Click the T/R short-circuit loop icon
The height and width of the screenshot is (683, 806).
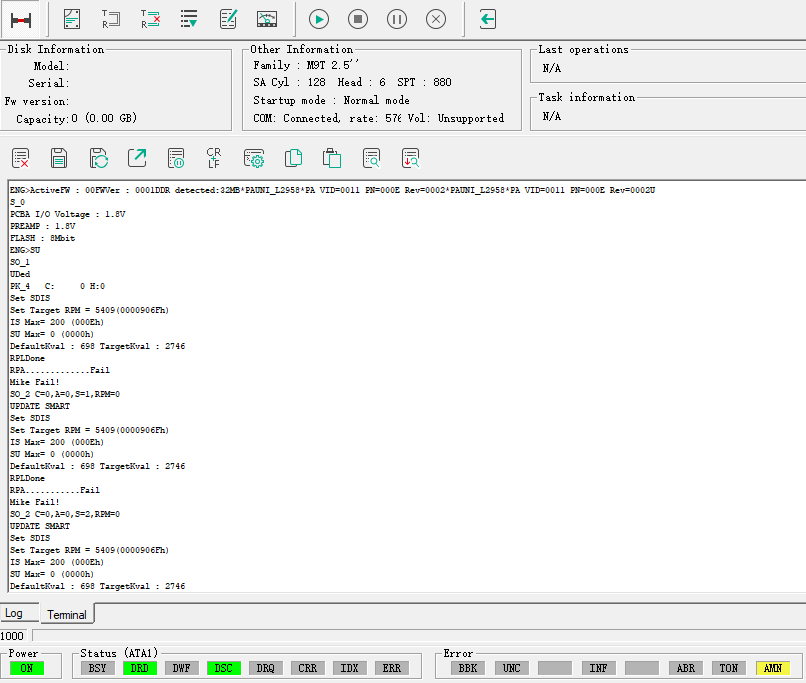point(111,20)
